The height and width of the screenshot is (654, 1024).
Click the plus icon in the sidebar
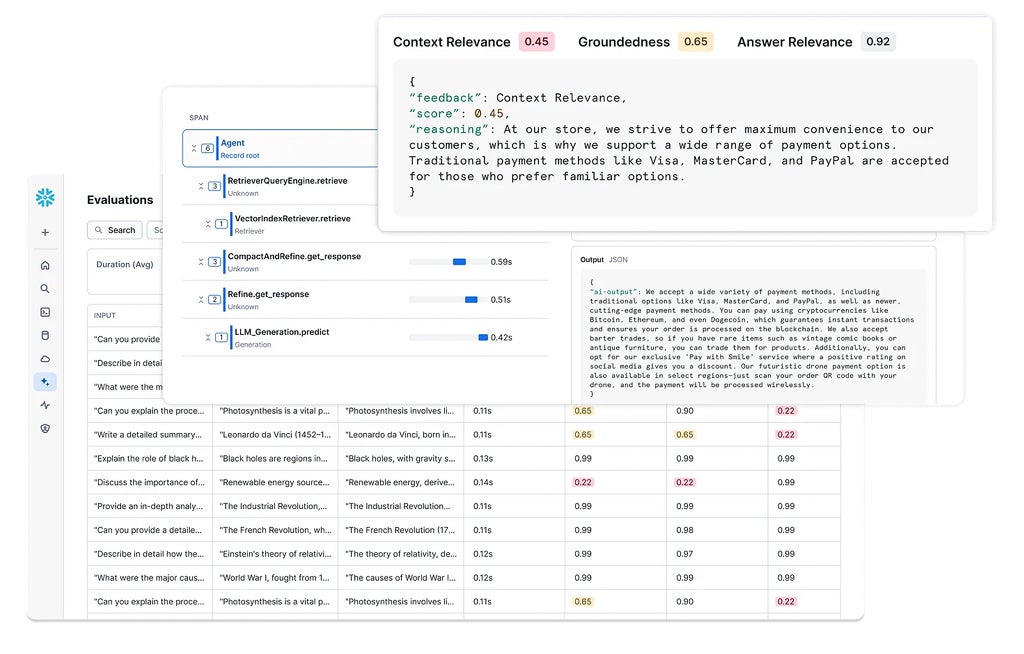[x=44, y=231]
